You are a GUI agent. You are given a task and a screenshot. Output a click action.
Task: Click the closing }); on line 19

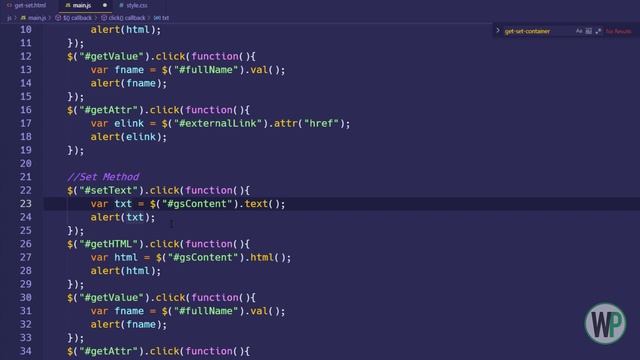[x=76, y=150]
